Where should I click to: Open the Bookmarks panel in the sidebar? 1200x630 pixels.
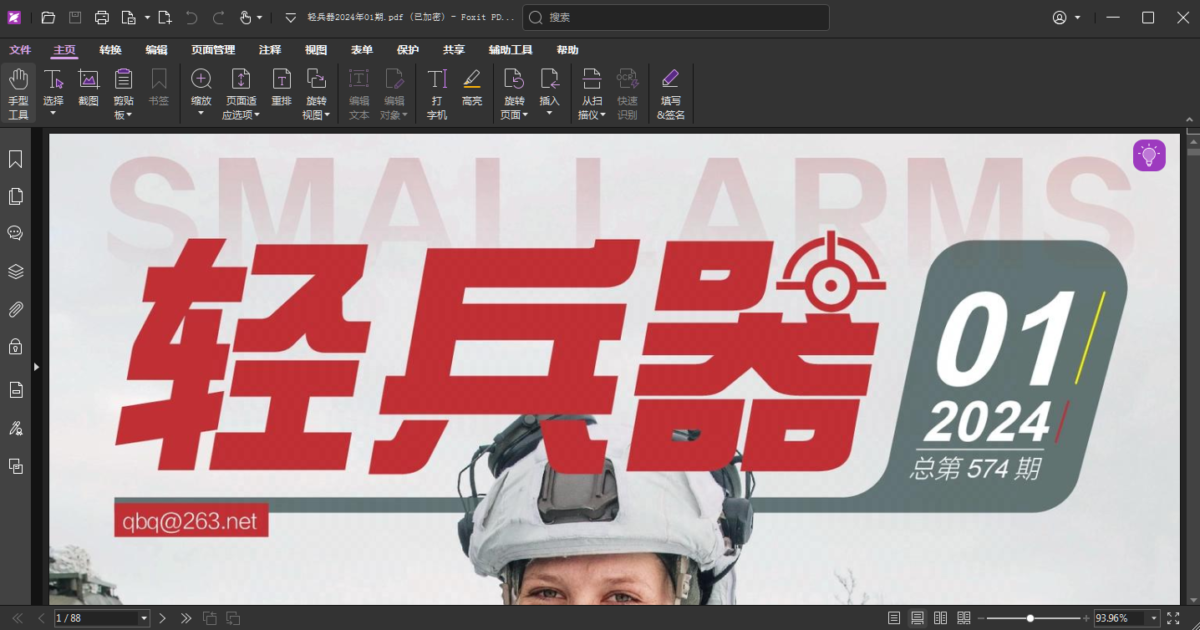(x=15, y=158)
